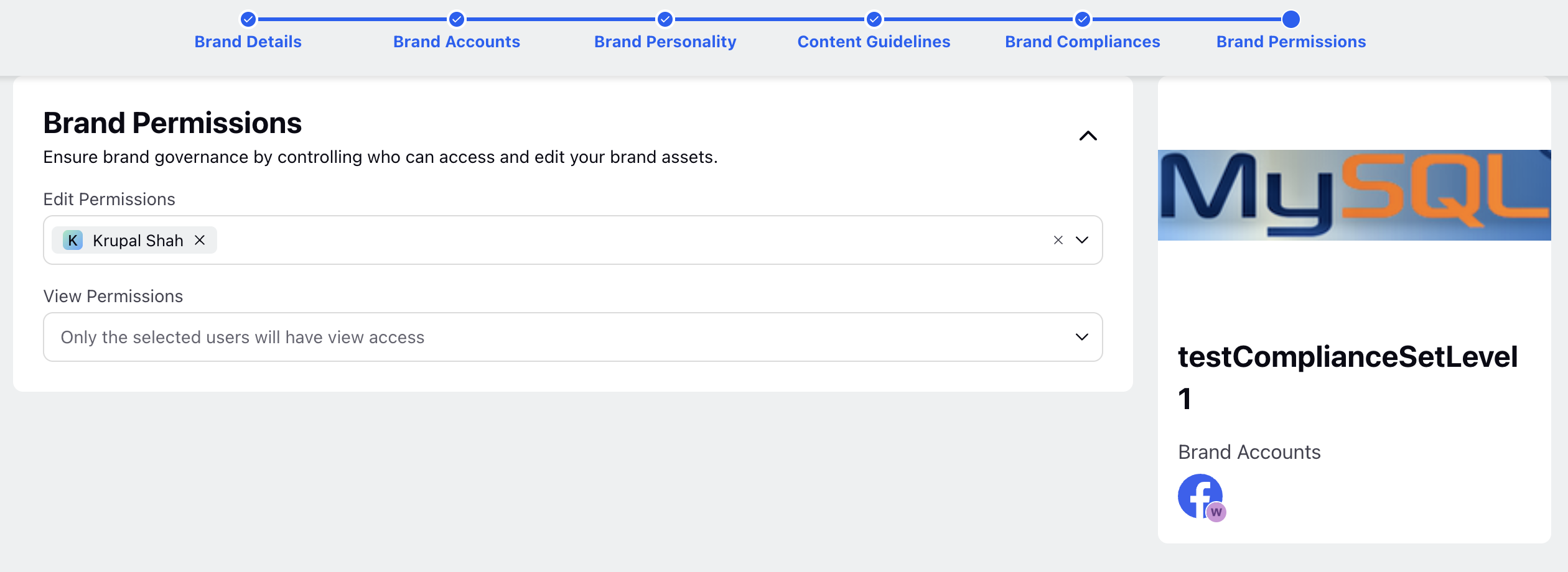The height and width of the screenshot is (572, 1568).
Task: Click the Facebook brand account icon
Action: click(1200, 496)
